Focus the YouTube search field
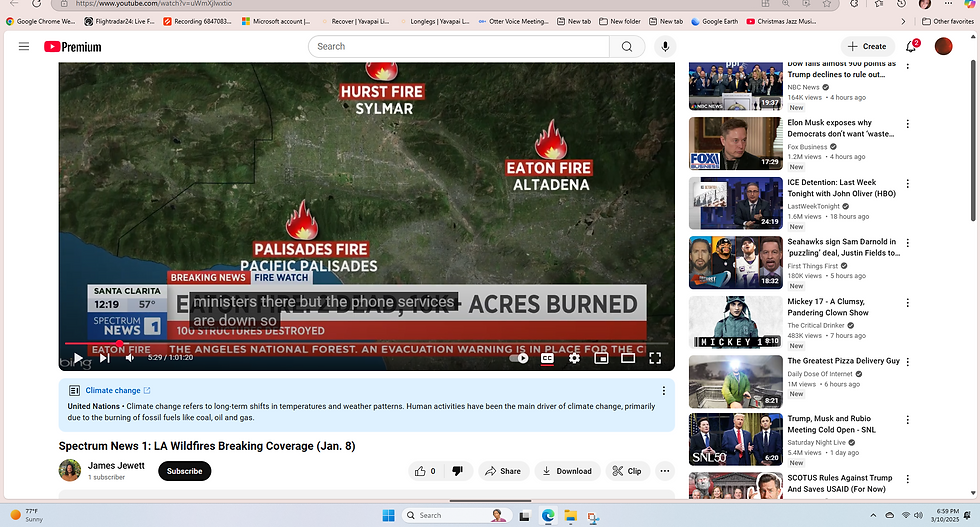Screen dimensions: 980x527 (459, 46)
